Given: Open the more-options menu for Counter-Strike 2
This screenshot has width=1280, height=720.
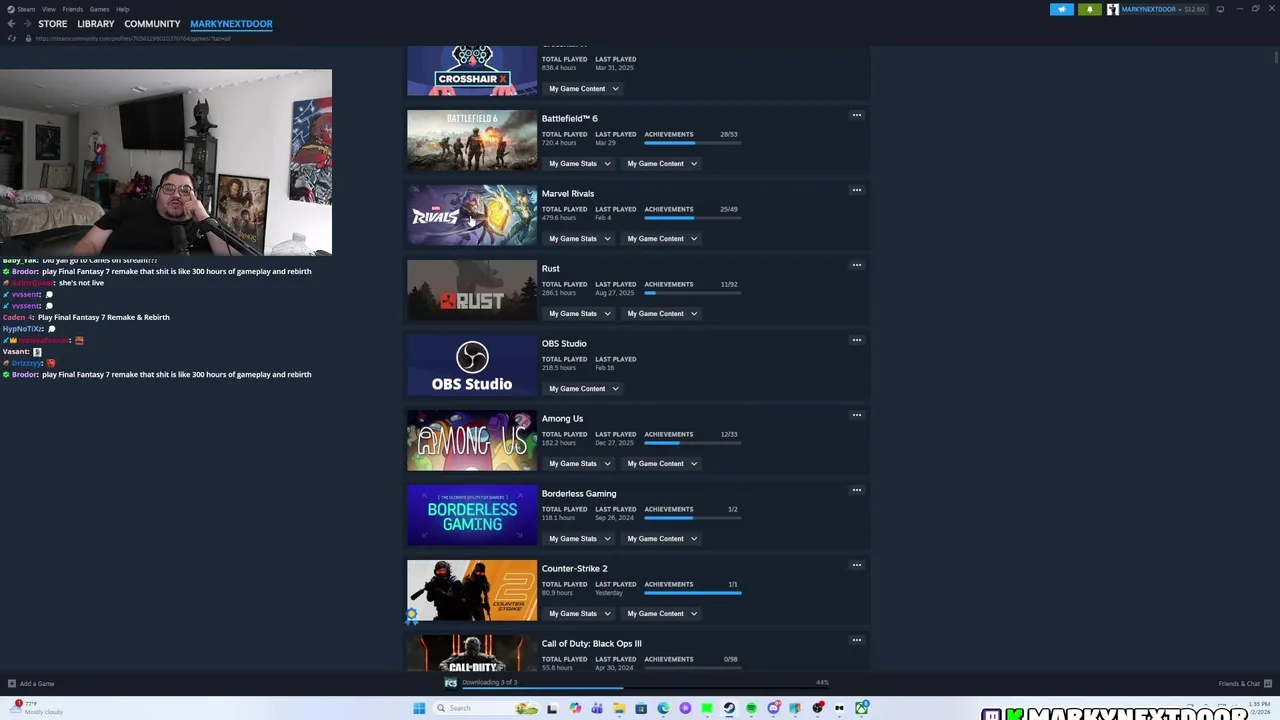Looking at the screenshot, I should click(856, 565).
